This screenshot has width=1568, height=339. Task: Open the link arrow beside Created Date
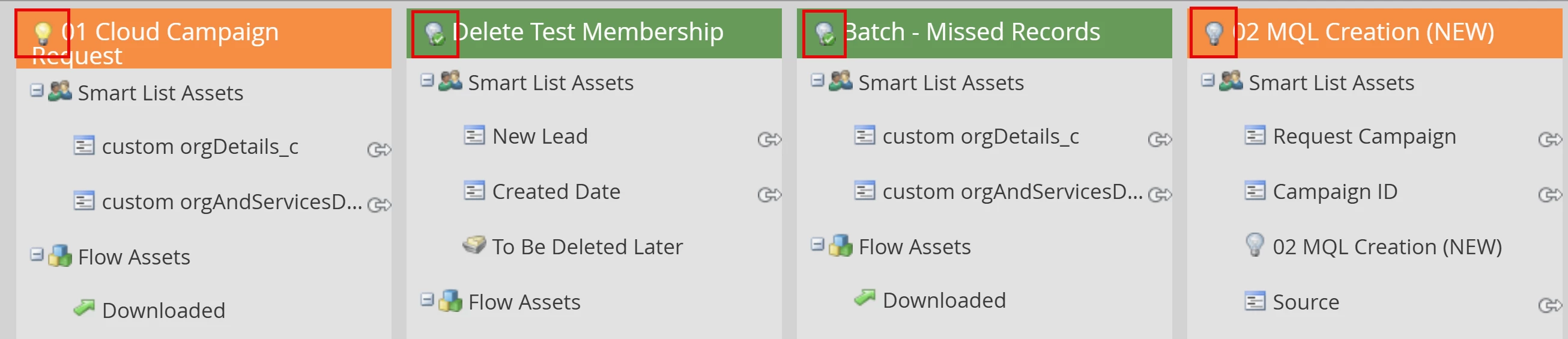pos(769,195)
